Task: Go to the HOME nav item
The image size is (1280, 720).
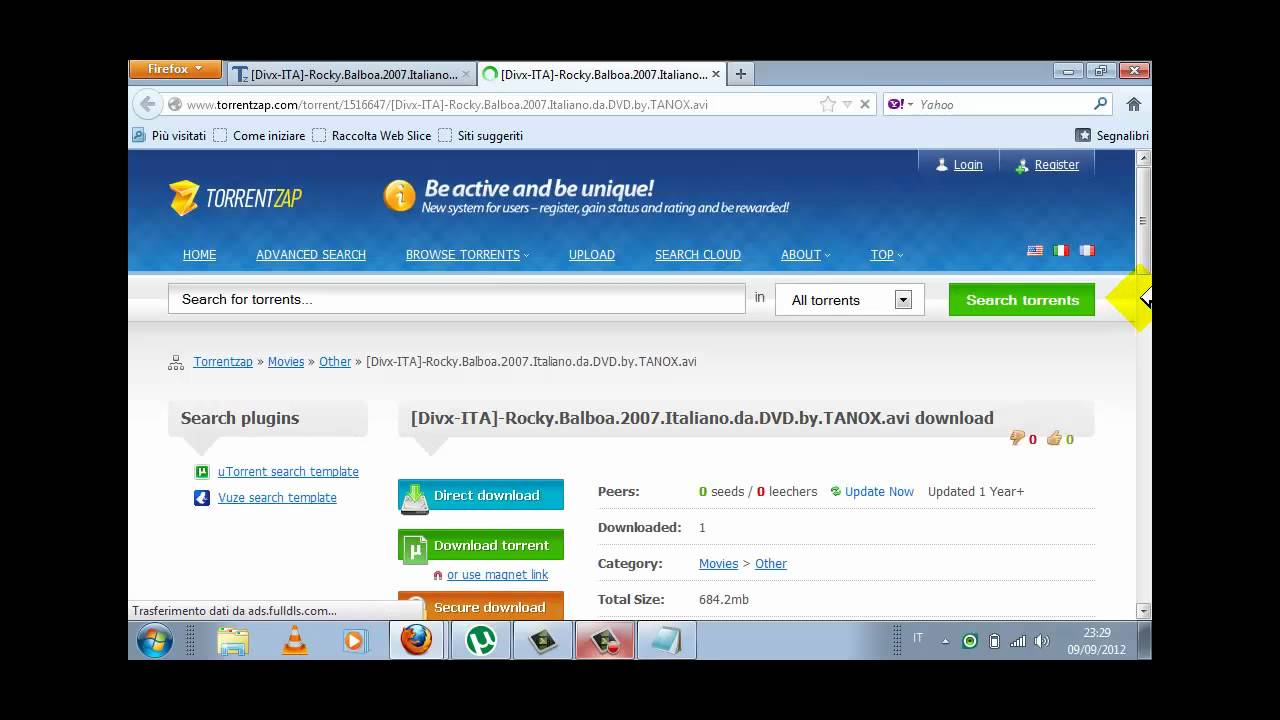Action: [x=199, y=255]
